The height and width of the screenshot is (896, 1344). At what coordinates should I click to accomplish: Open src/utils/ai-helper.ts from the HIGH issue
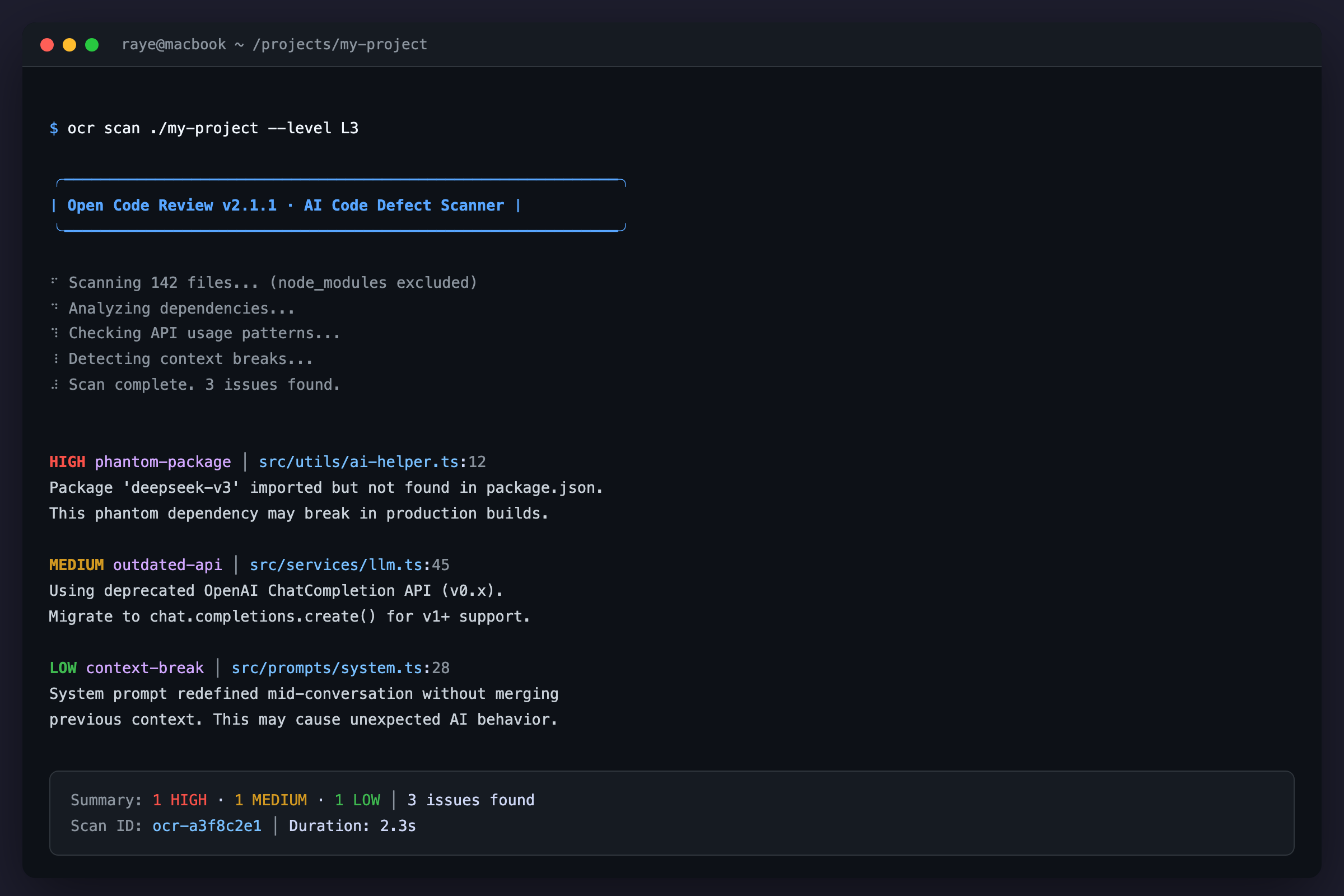[x=360, y=461]
